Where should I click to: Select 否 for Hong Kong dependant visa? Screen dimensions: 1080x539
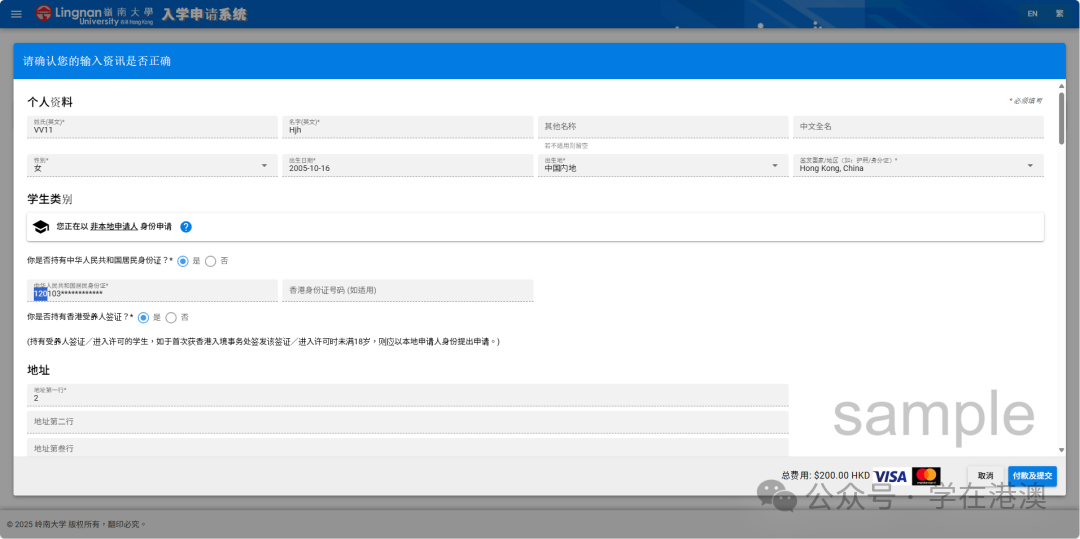coord(171,317)
